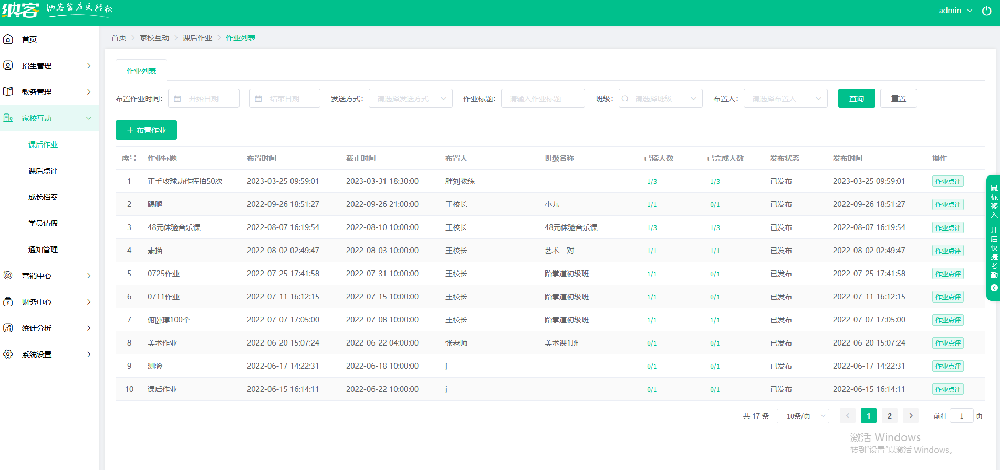Image resolution: width=1000 pixels, height=470 pixels.
Task: Click the icon at the bottom of the green side tab
Action: point(993,288)
